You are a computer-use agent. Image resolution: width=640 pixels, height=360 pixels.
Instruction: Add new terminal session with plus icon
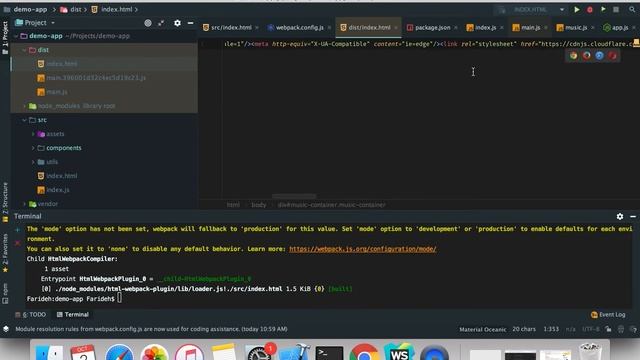(x=18, y=230)
